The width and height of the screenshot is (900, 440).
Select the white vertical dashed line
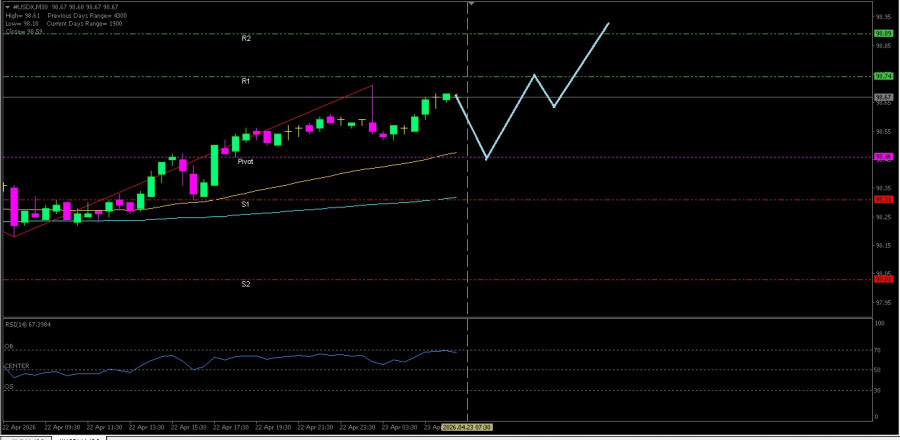point(469,250)
